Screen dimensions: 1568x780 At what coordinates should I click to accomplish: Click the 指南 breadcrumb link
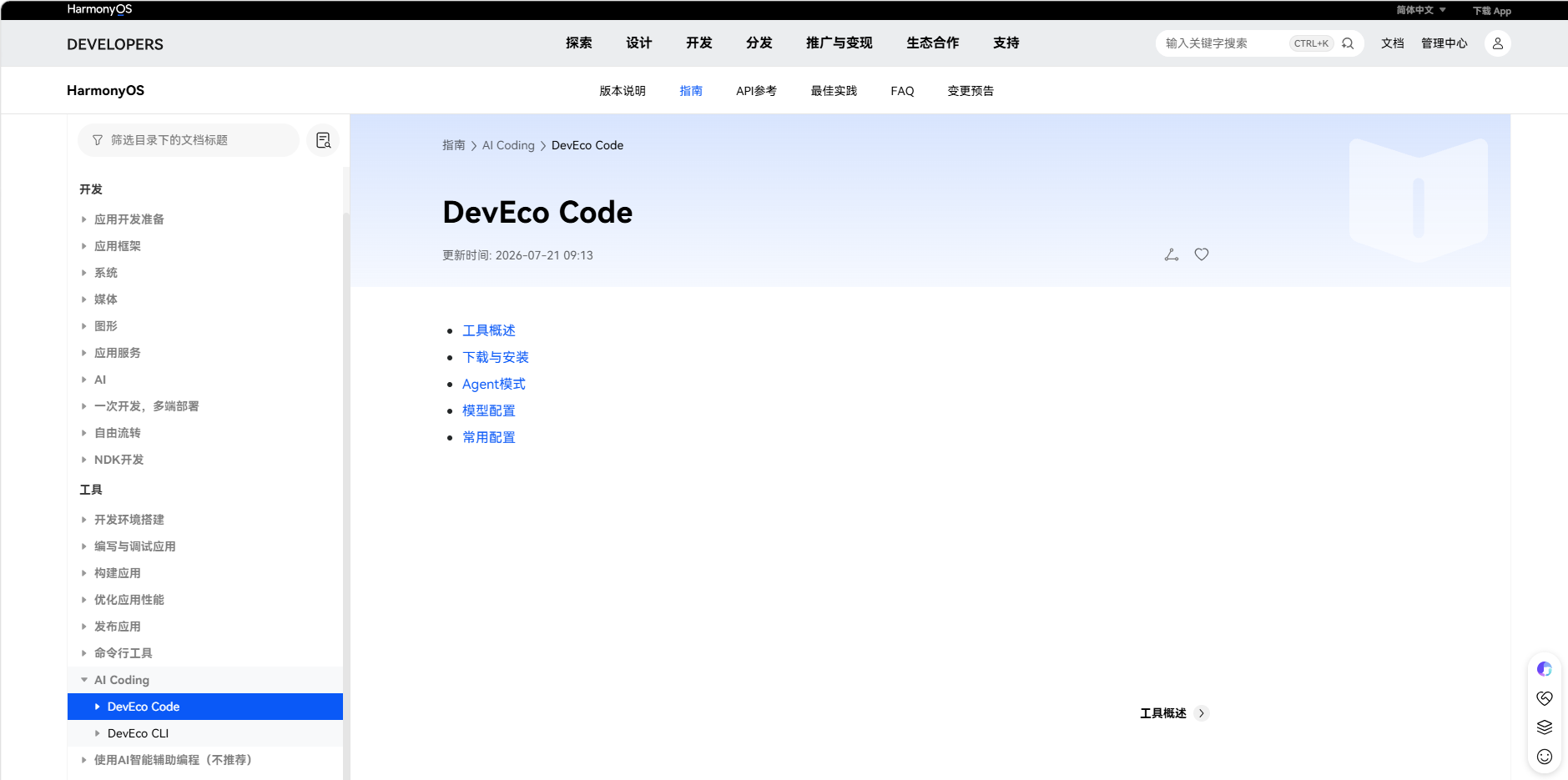point(454,145)
